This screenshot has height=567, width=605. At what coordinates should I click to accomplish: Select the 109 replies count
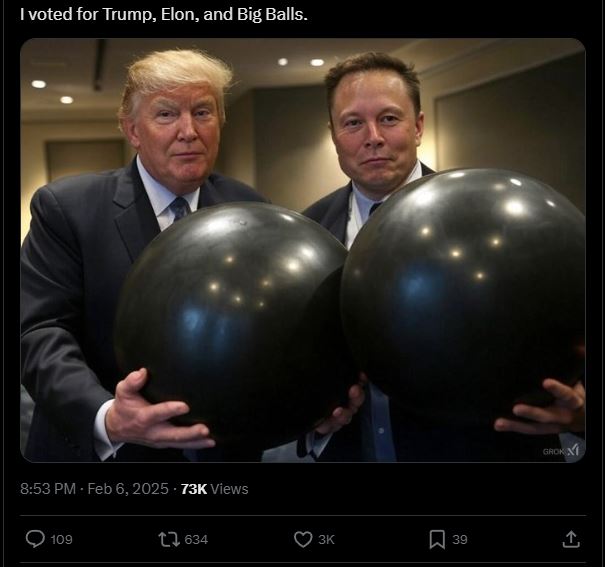coord(61,539)
